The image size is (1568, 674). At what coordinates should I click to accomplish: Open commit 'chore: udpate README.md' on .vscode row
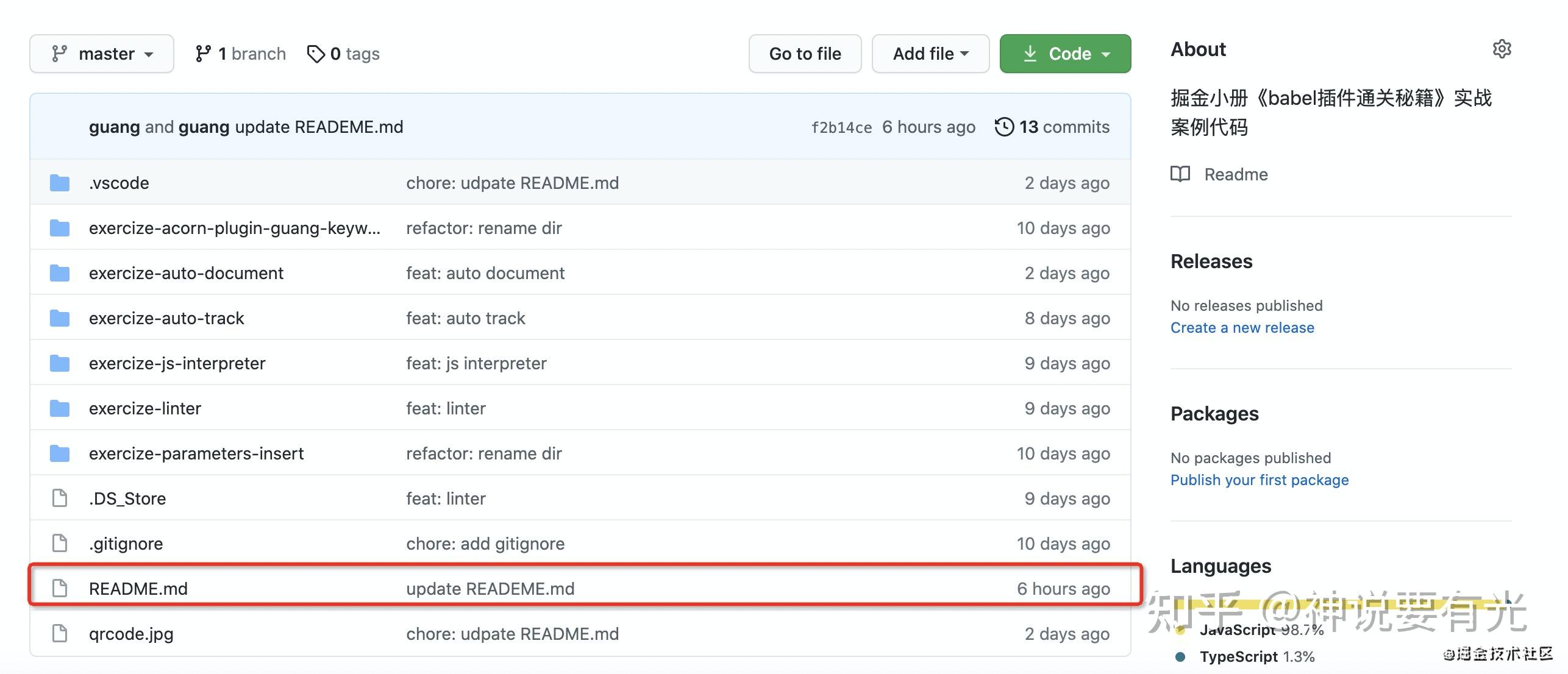click(x=513, y=183)
